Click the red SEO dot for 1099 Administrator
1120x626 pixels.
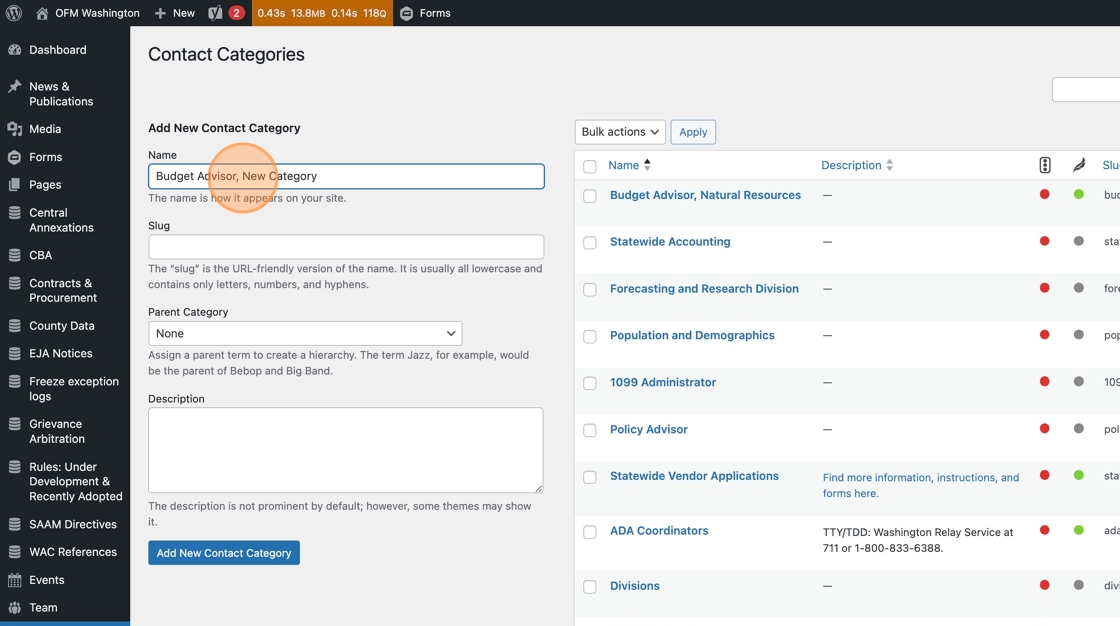(1044, 382)
